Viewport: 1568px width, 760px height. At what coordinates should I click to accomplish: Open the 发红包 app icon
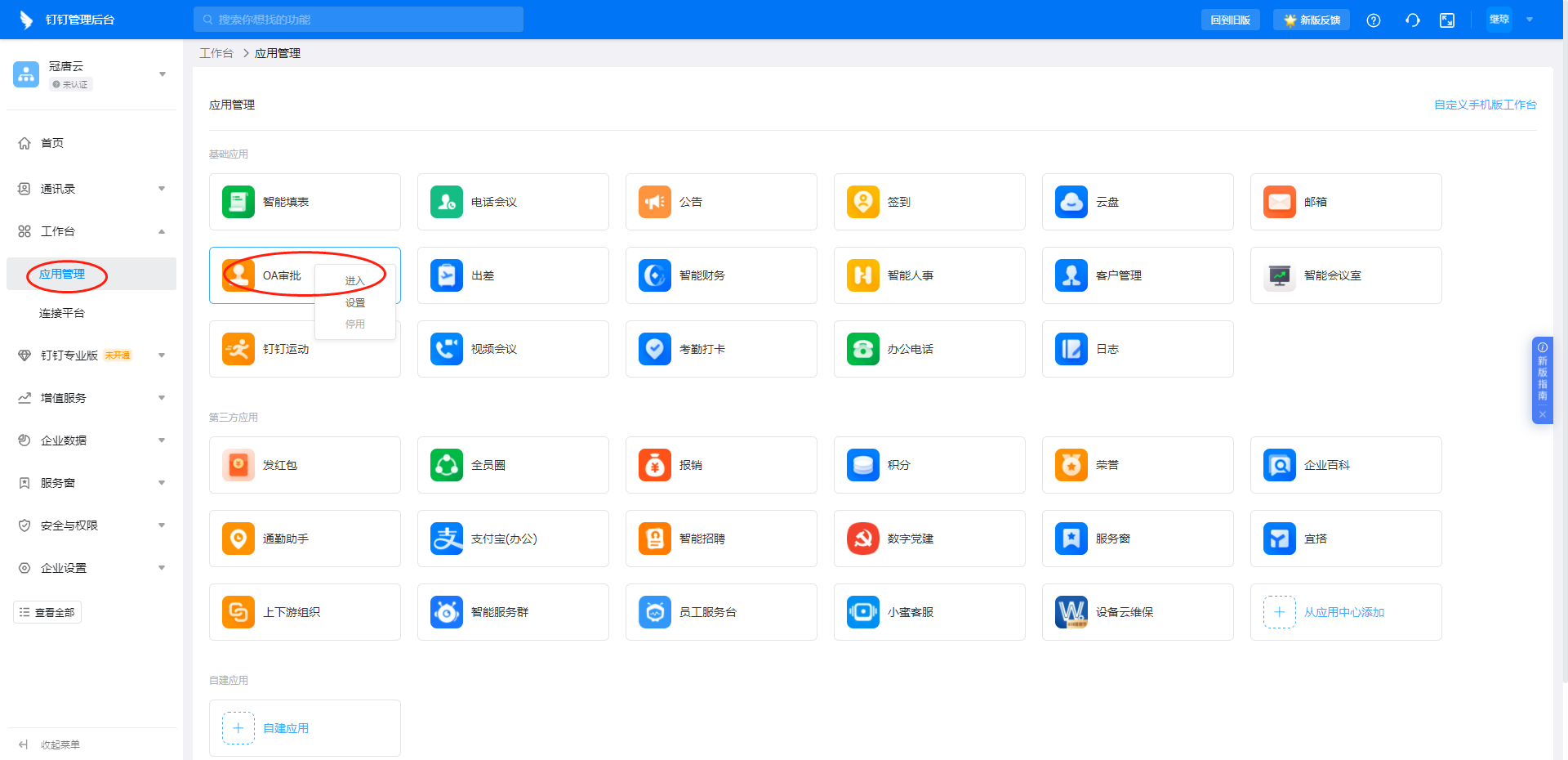tap(238, 465)
